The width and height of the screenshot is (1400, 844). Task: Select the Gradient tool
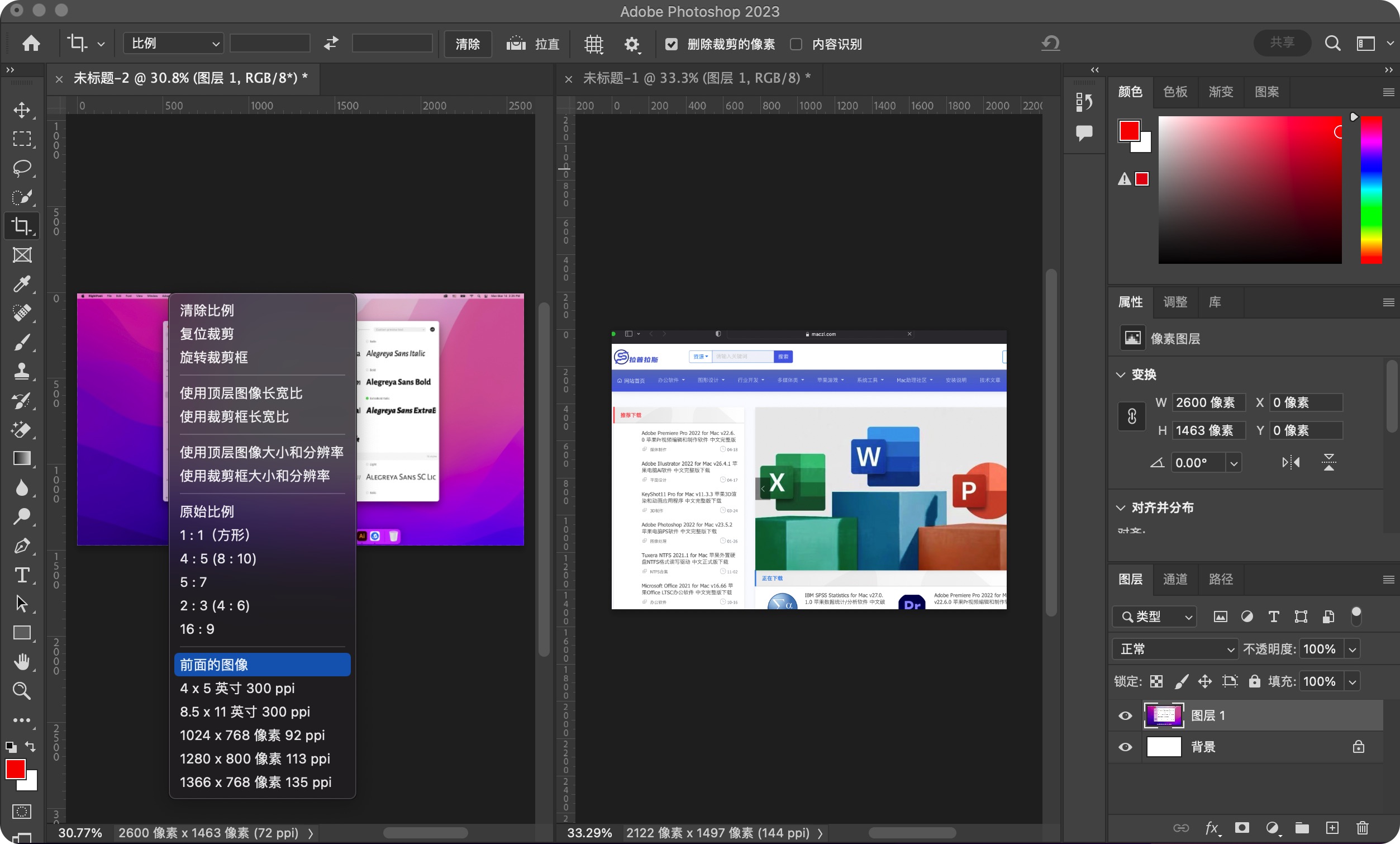(x=22, y=459)
